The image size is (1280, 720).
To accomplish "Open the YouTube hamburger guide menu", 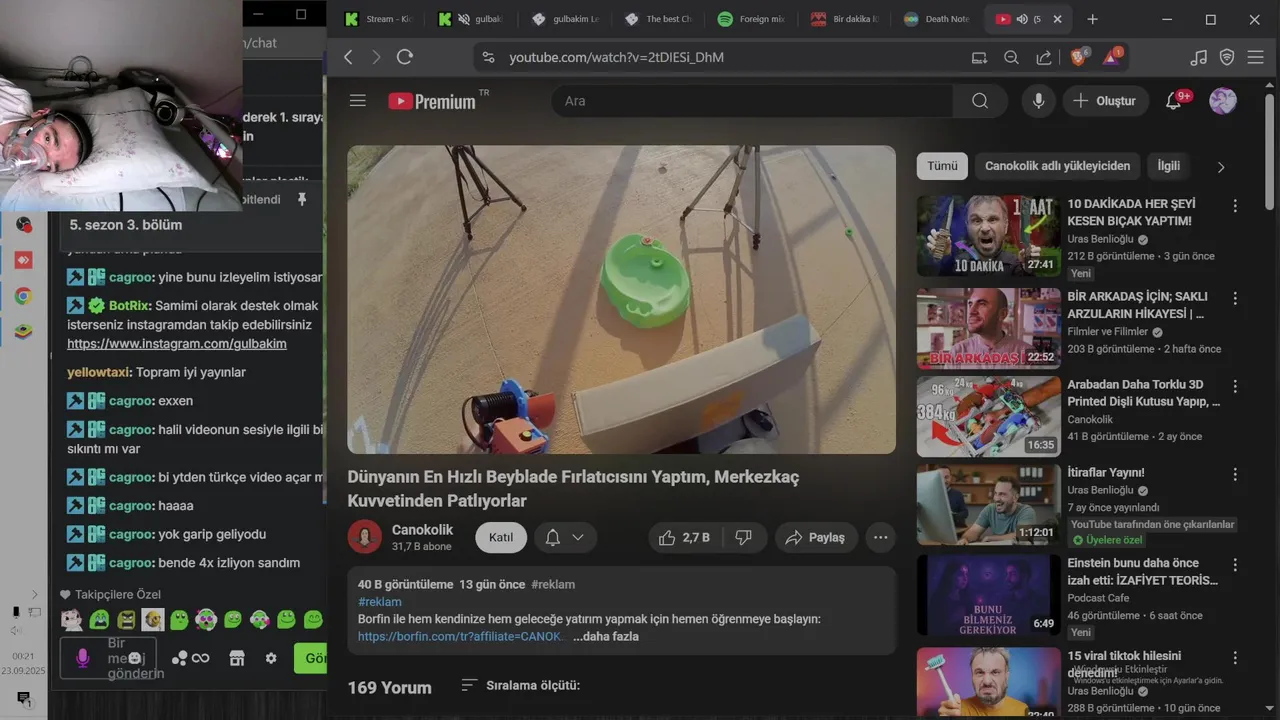I will tap(358, 101).
